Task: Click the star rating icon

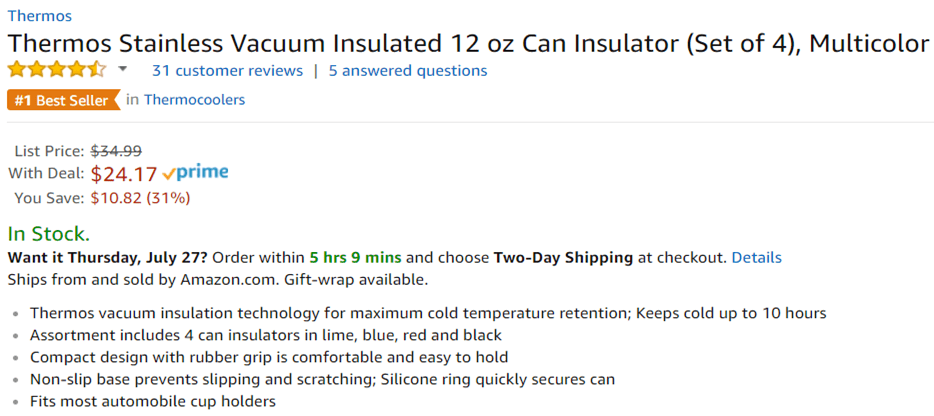Action: (57, 70)
